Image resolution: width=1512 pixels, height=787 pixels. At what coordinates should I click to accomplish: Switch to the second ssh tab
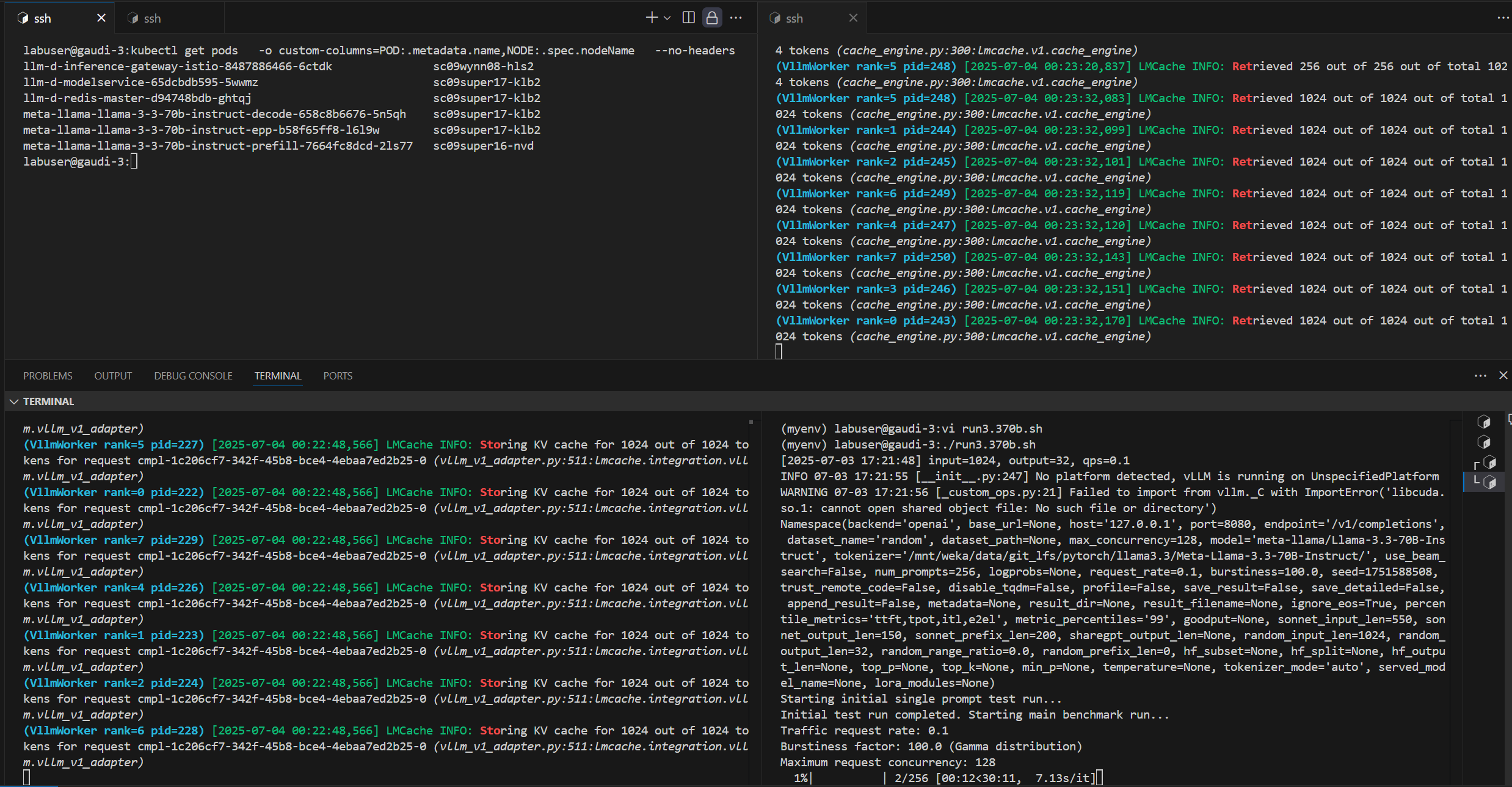pyautogui.click(x=153, y=18)
